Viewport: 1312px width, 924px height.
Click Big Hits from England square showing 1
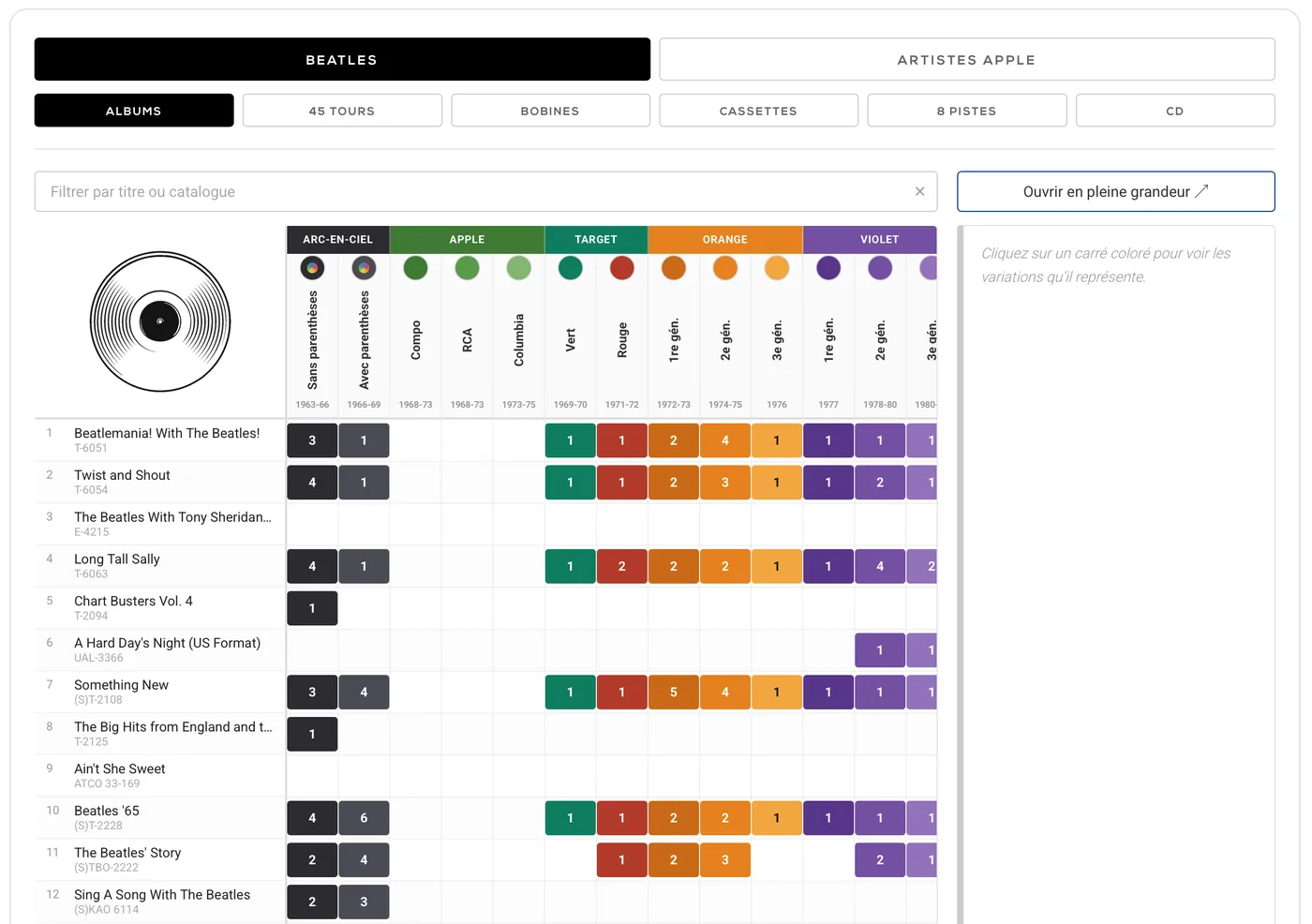click(312, 734)
